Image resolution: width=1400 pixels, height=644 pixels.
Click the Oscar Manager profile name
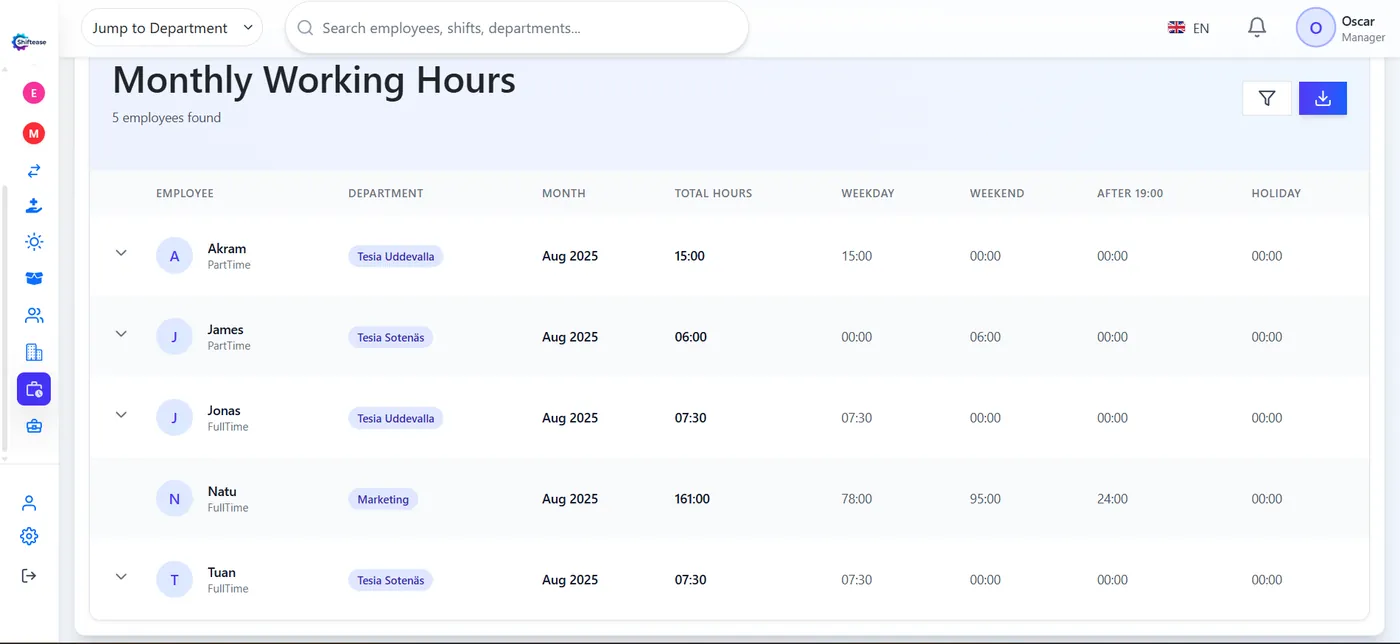[x=1363, y=29]
